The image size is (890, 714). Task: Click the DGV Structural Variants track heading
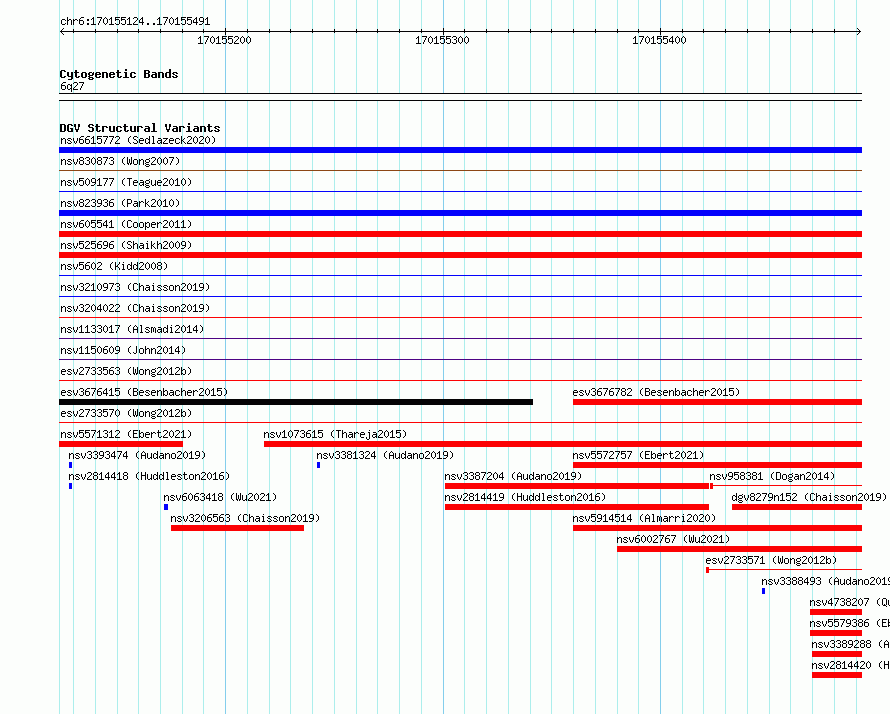[x=140, y=128]
